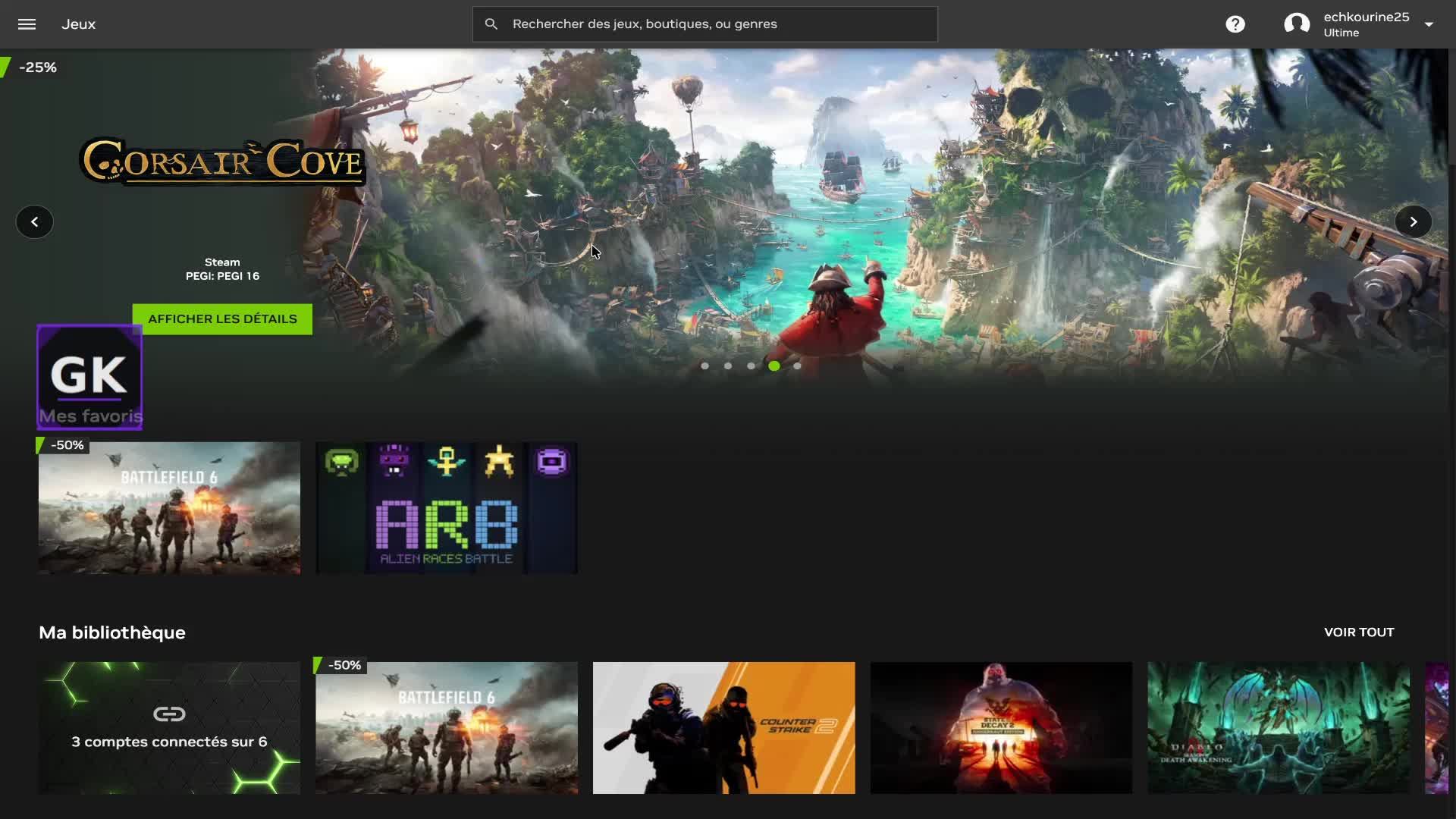Click the Jeux page title
Screen dimensions: 1456x819
(79, 24)
